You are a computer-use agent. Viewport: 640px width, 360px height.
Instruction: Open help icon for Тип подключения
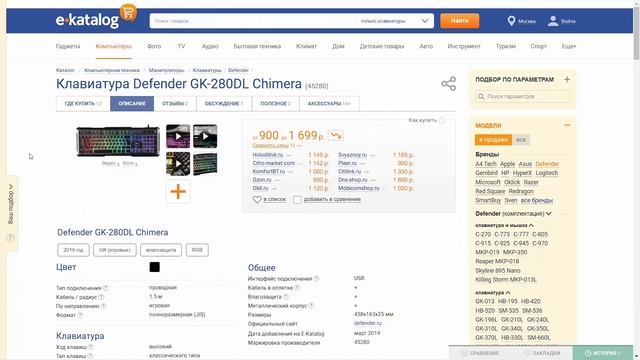[x=105, y=288]
